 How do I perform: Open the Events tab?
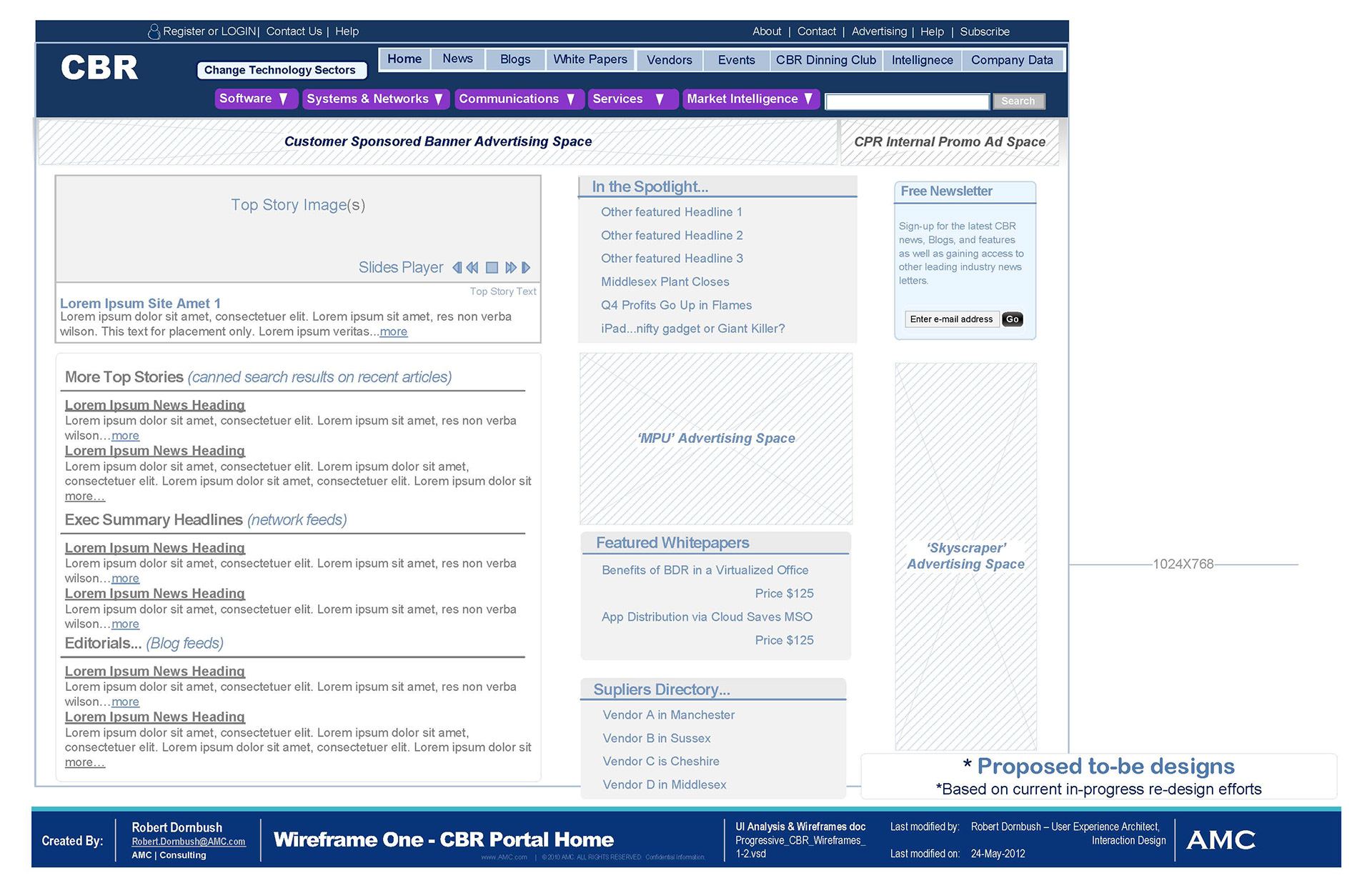click(x=736, y=61)
